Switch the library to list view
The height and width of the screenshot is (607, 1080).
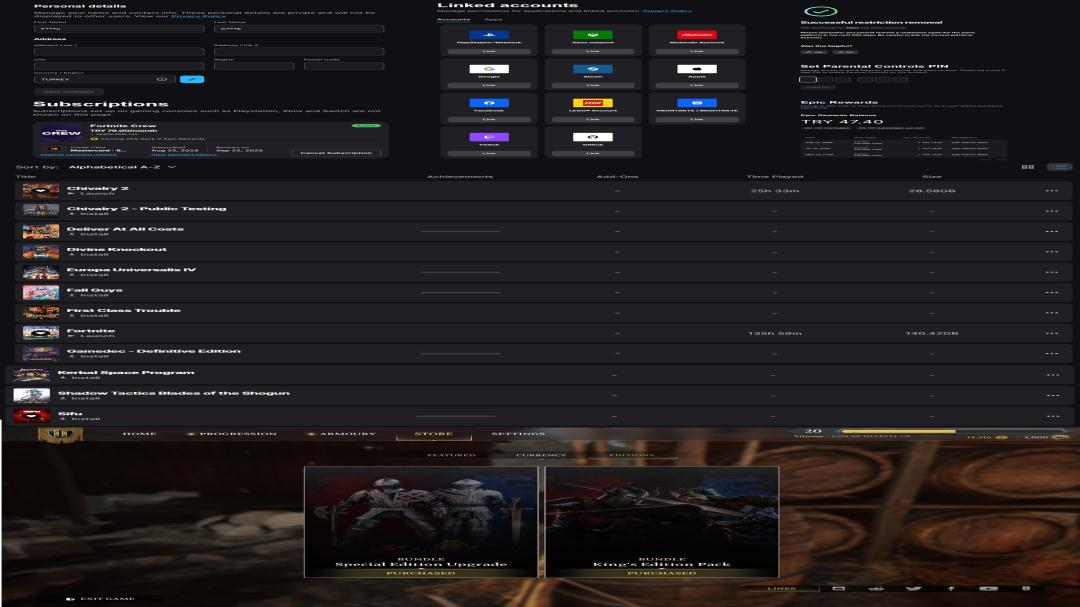pyautogui.click(x=1059, y=167)
